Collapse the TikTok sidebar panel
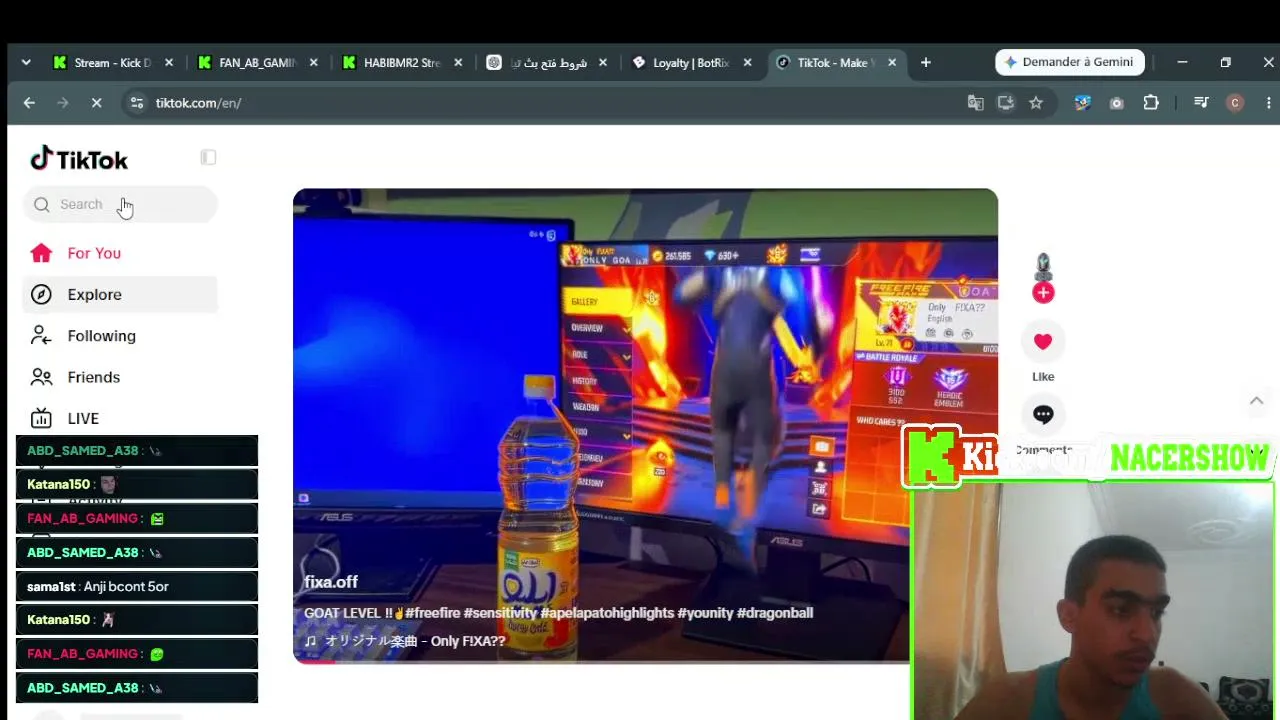Image resolution: width=1280 pixels, height=720 pixels. pyautogui.click(x=208, y=157)
